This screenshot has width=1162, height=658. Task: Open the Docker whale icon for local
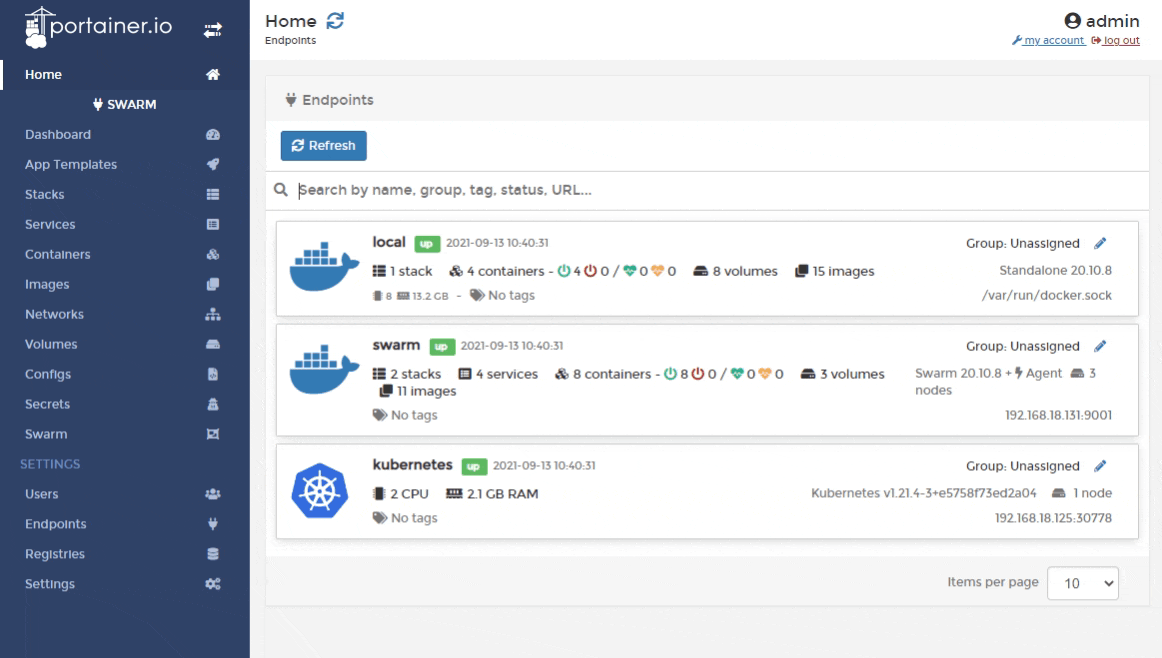click(317, 265)
